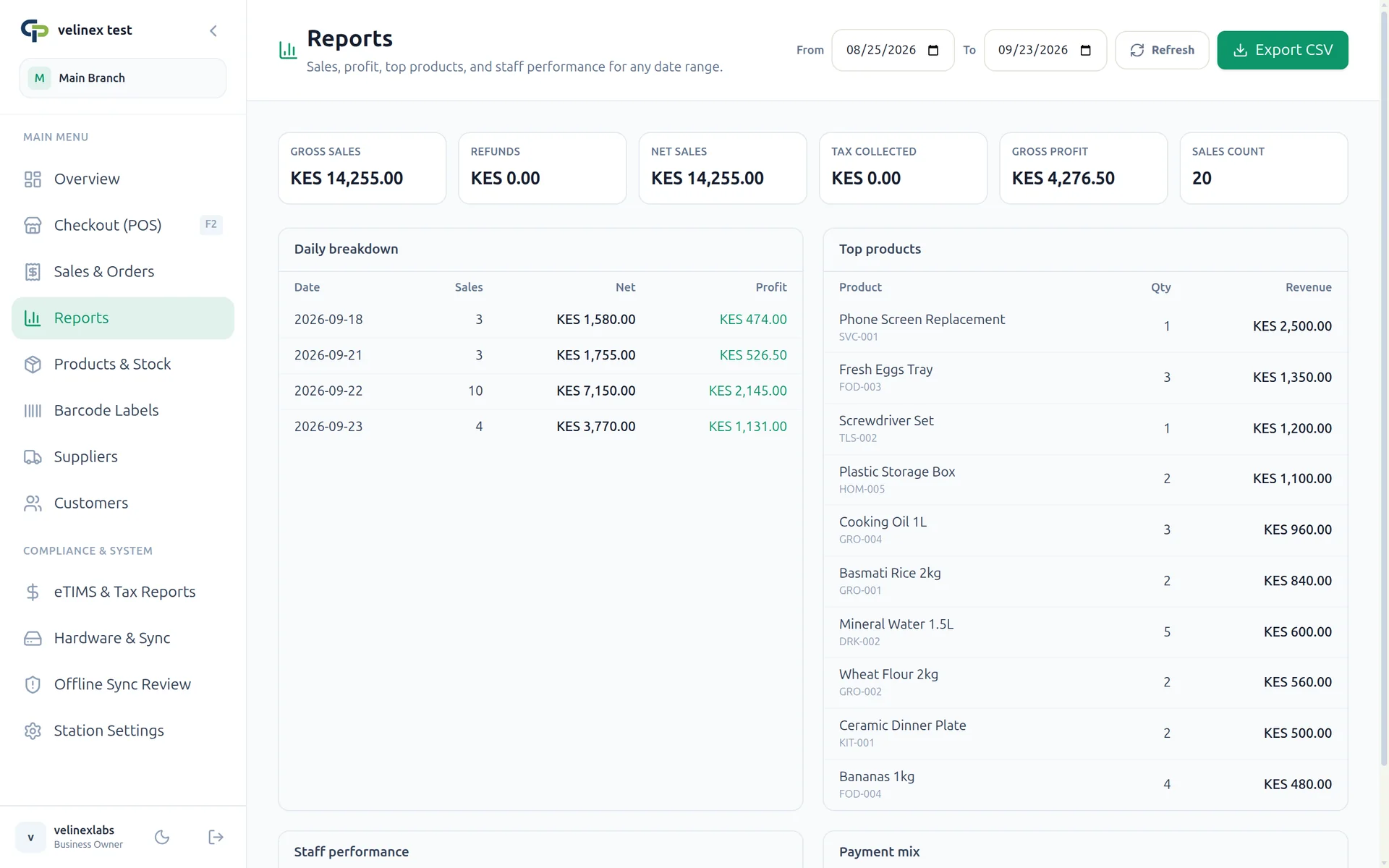Click the Hardware & Sync drive icon
The image size is (1389, 868).
click(33, 639)
